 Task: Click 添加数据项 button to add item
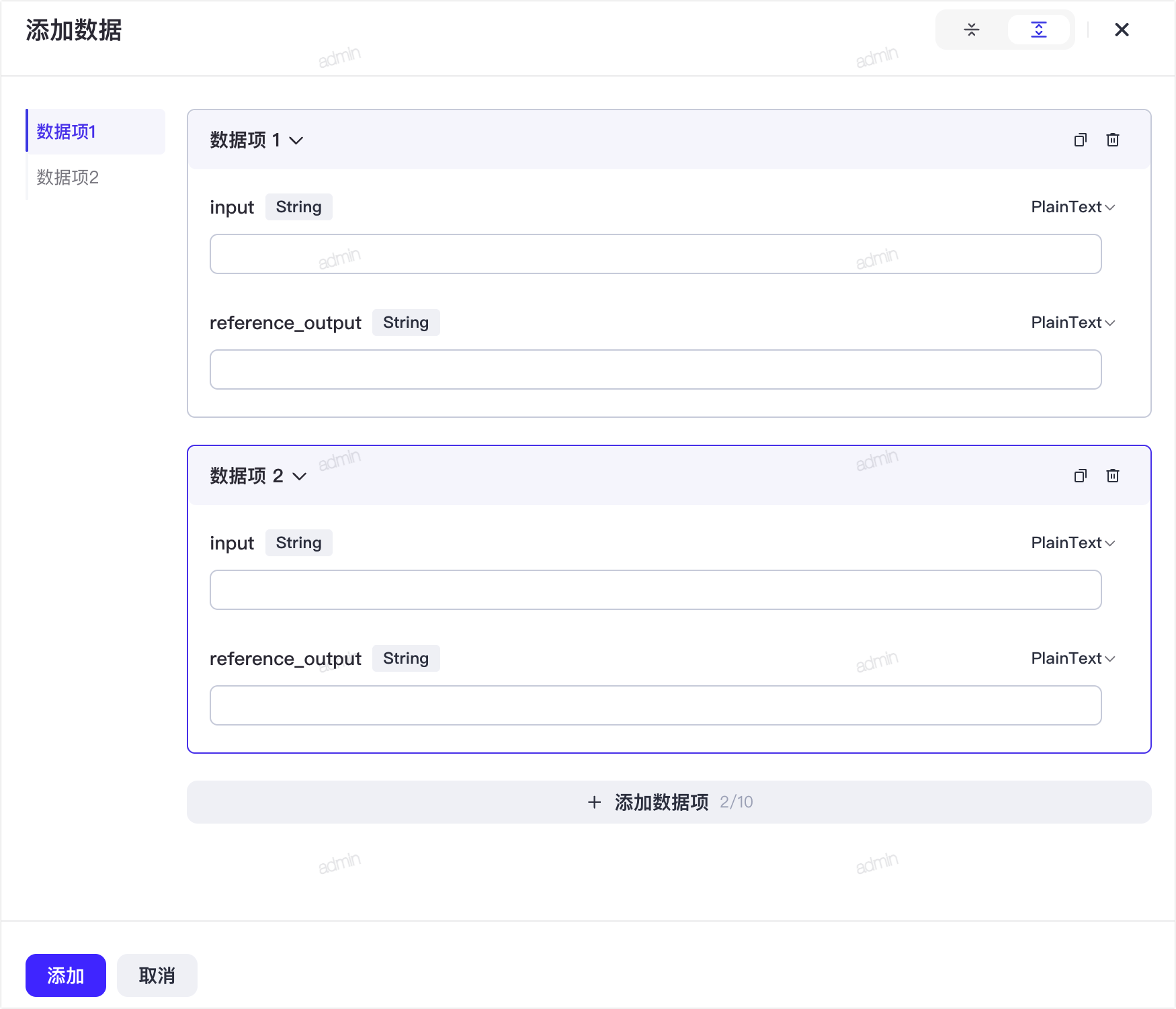coord(669,802)
